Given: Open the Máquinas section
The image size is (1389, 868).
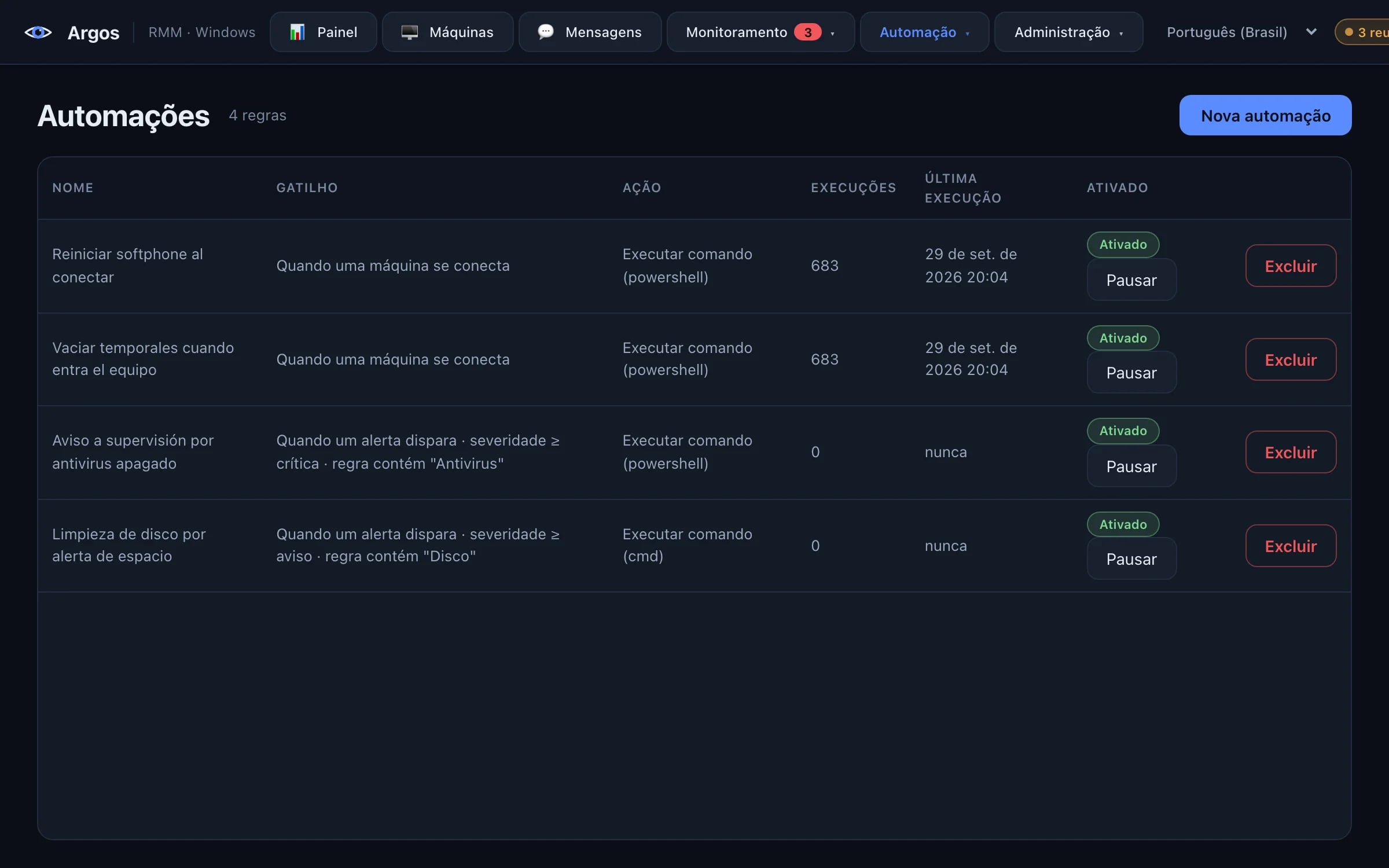Looking at the screenshot, I should point(447,32).
